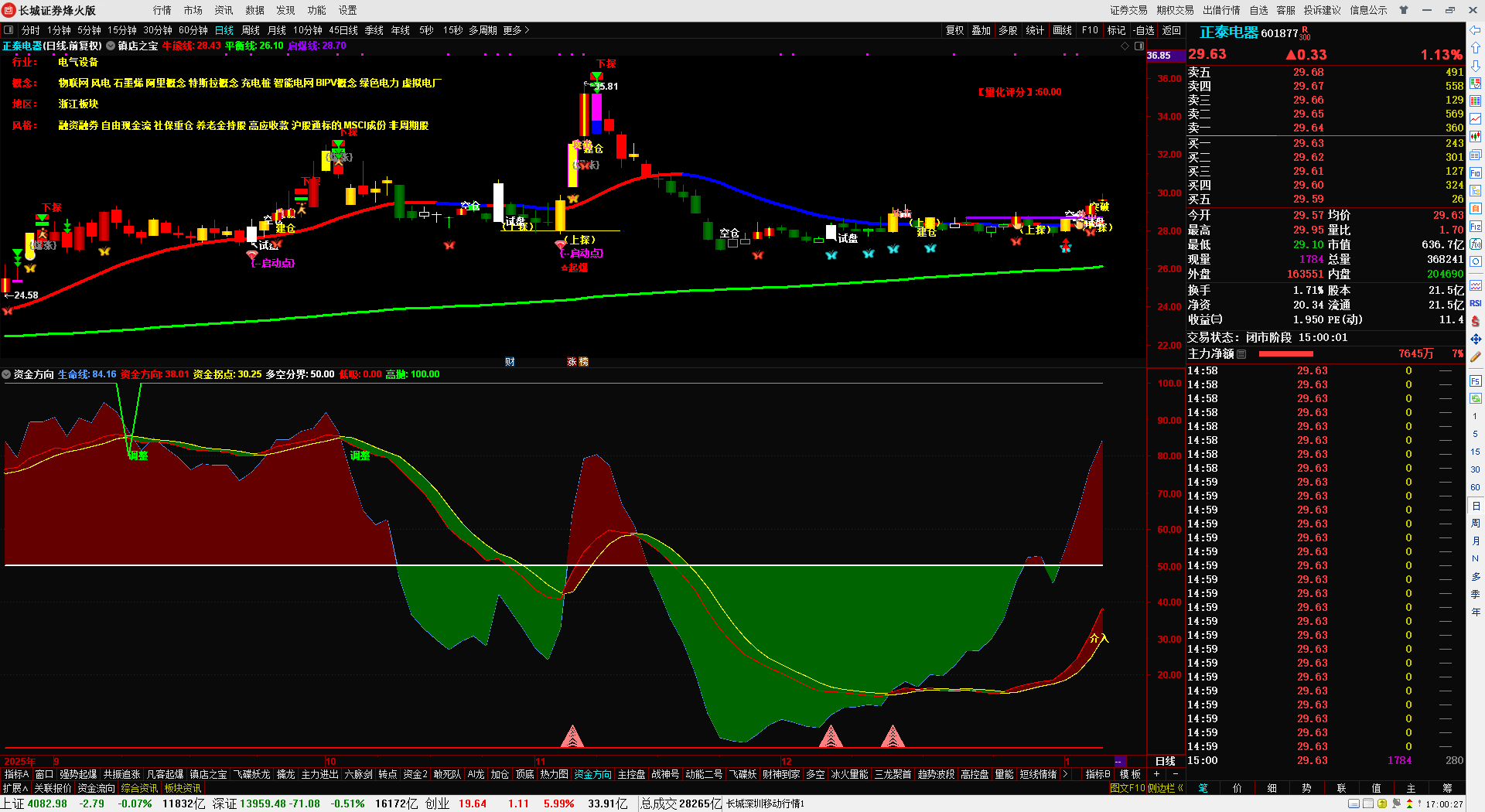Screen dimensions: 1485x812
Task: Click the back arrow icon in right sidebar
Action: pyautogui.click(x=1476, y=30)
